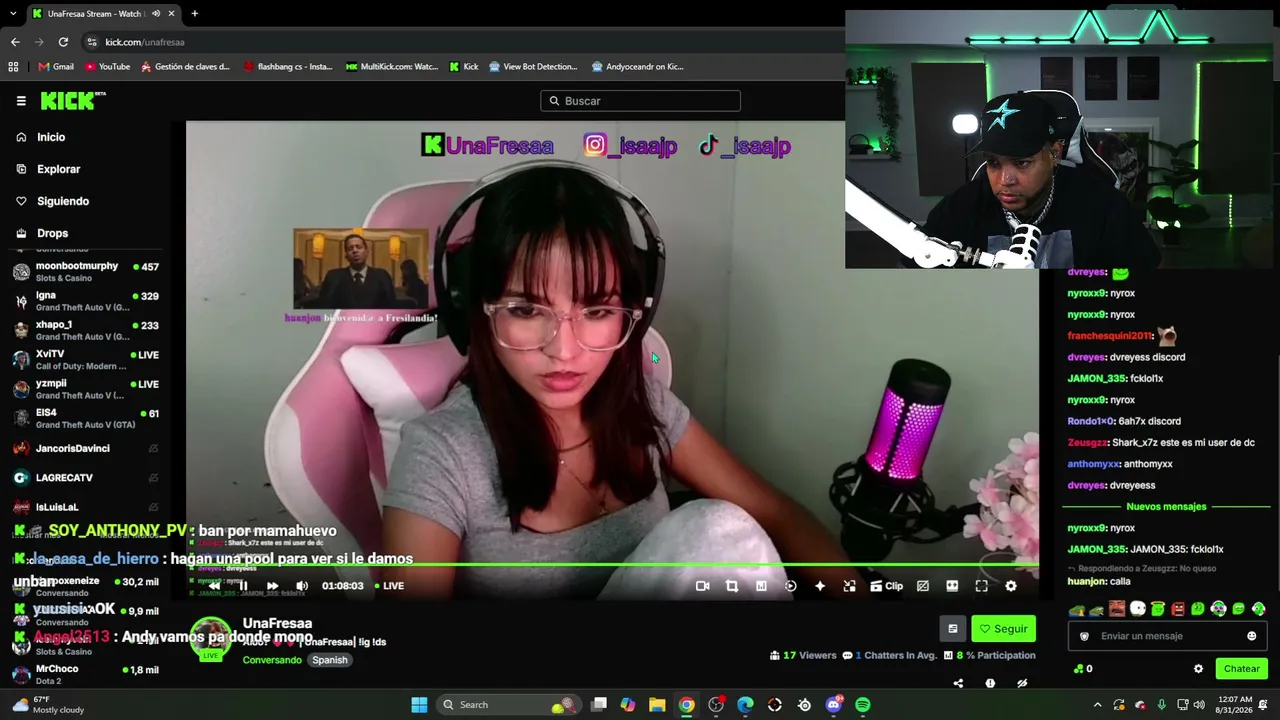This screenshot has width=1280, height=720.
Task: Open MrChoco channel in sidebar
Action: pos(85,675)
